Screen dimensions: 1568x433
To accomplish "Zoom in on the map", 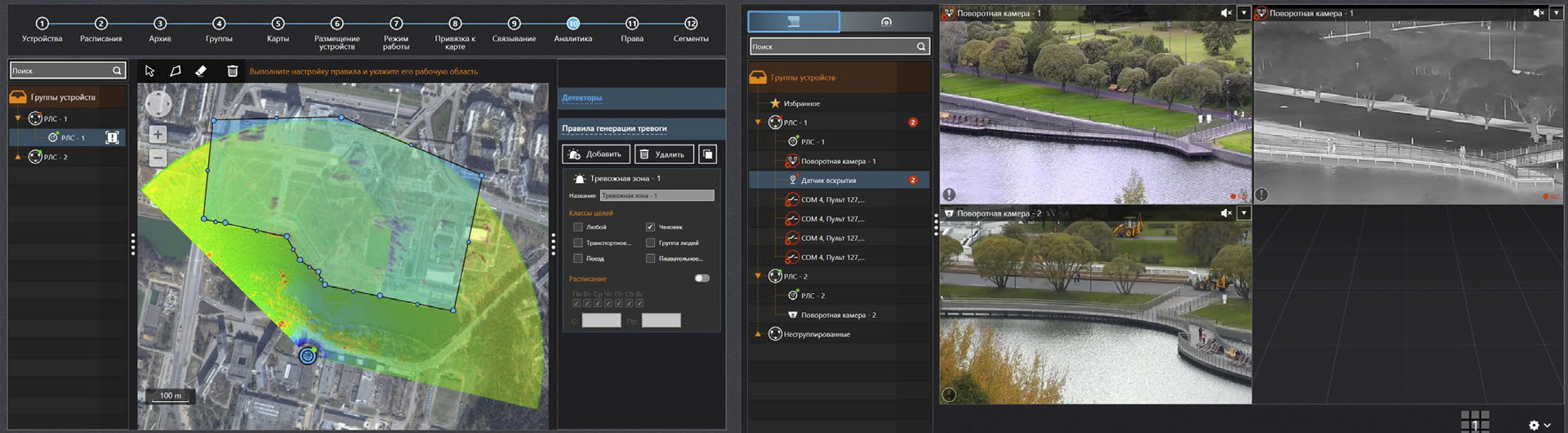I will 158,134.
